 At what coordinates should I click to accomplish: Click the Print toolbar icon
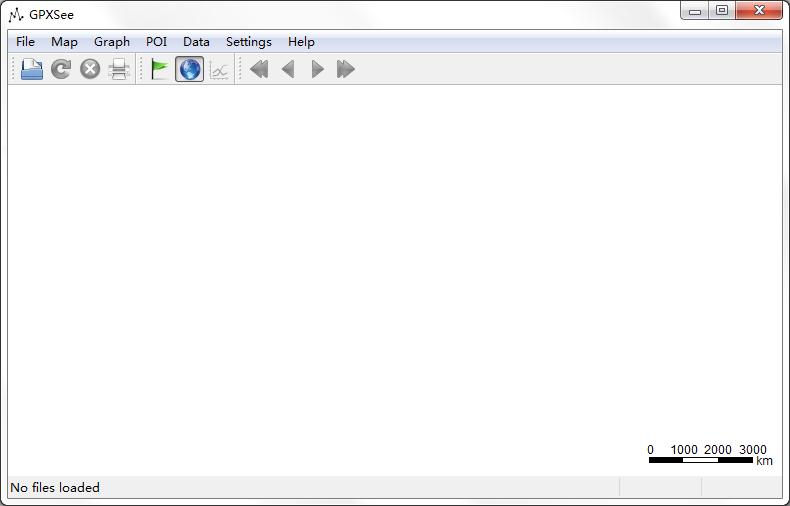tap(119, 69)
